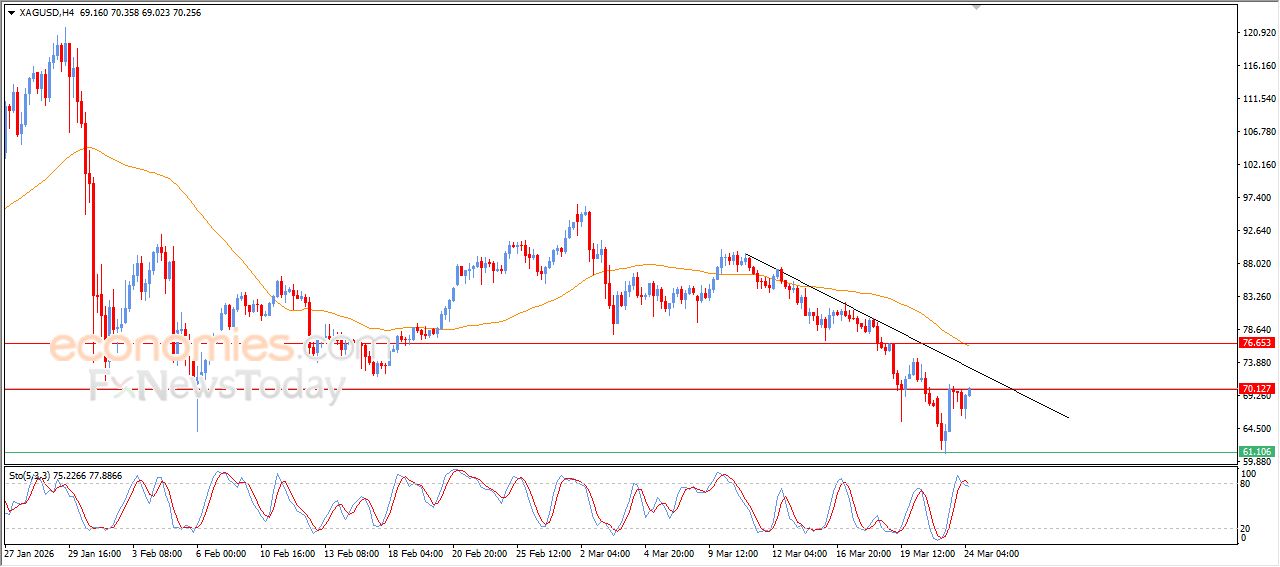
Task: Click the 24 Mar 04:00 date label
Action: (991, 553)
